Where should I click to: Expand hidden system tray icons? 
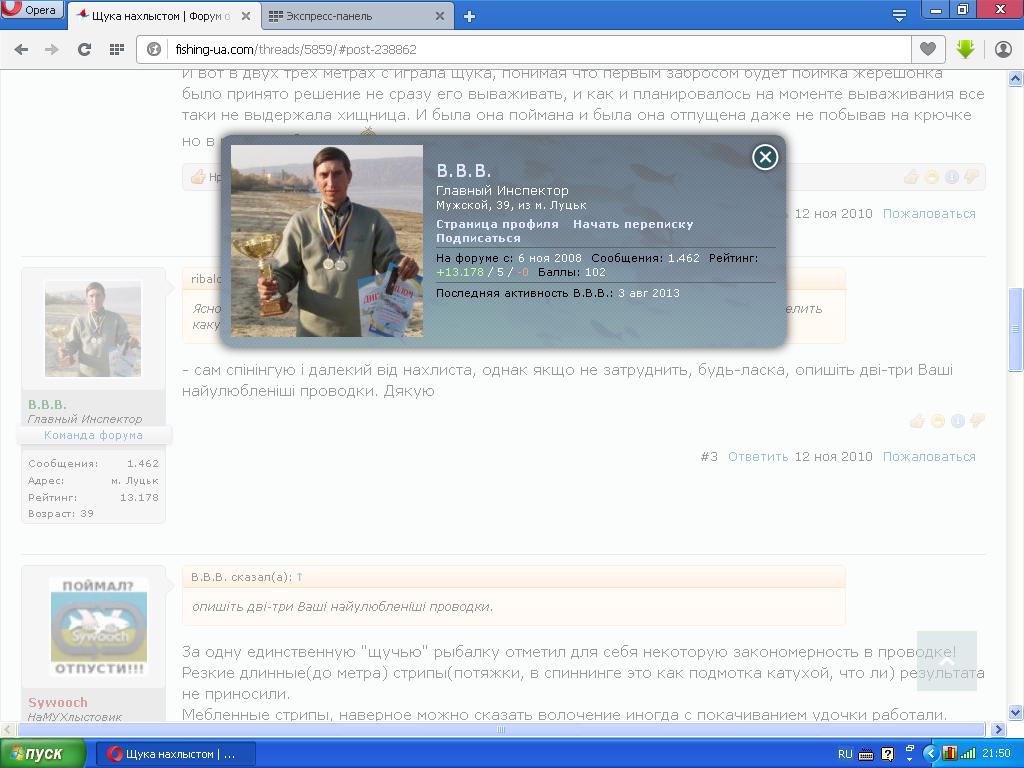click(x=930, y=754)
